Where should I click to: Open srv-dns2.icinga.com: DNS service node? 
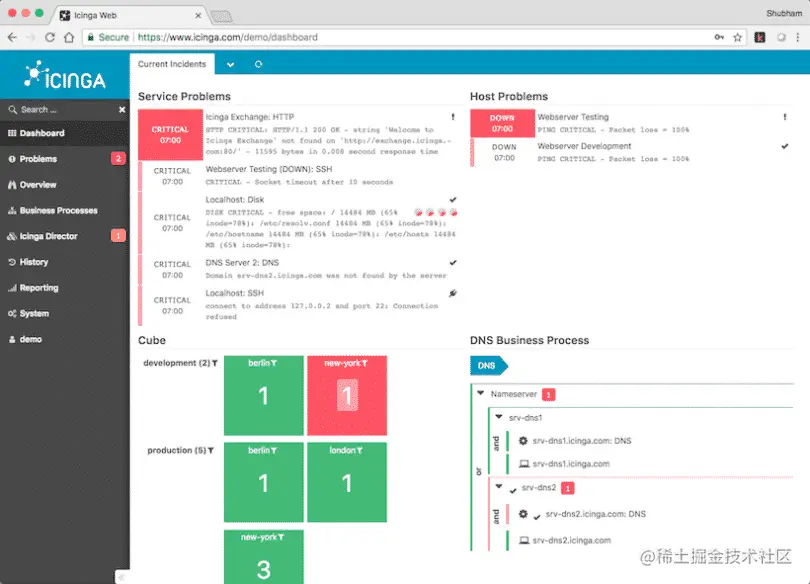(x=595, y=514)
